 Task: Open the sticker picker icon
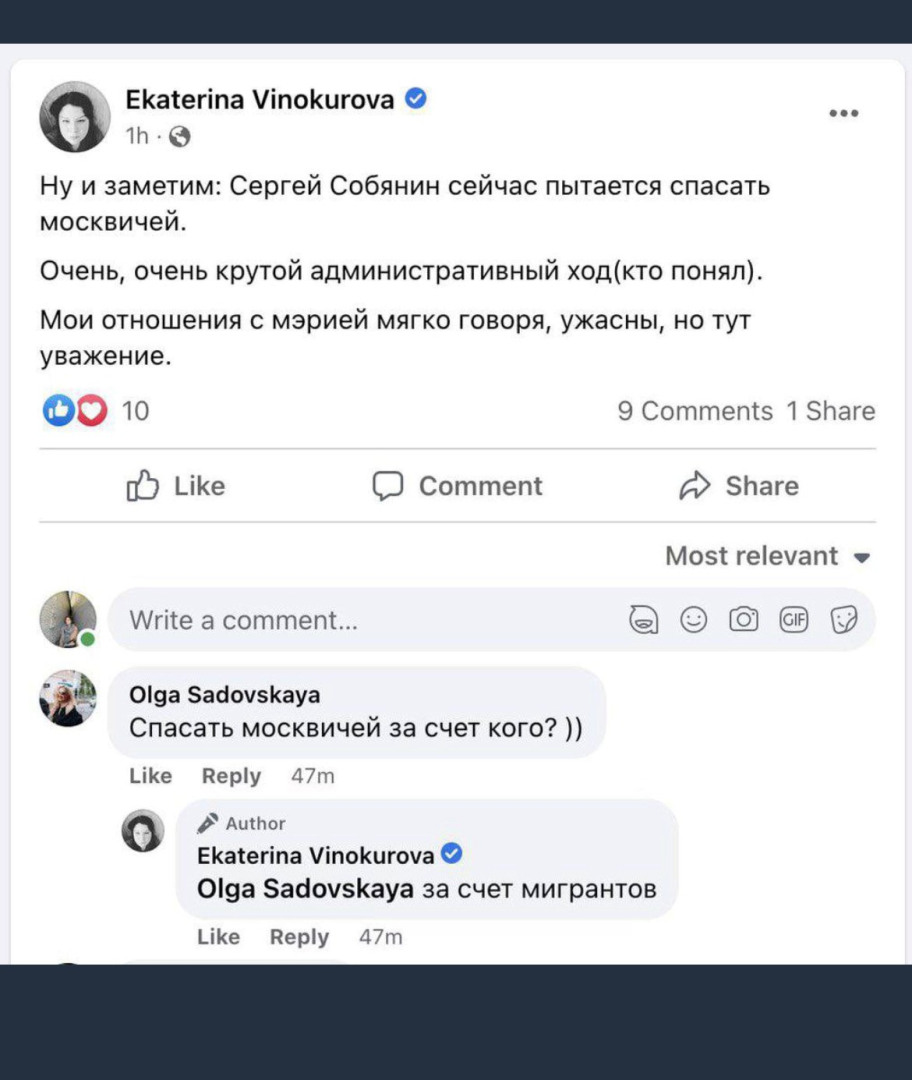click(844, 621)
